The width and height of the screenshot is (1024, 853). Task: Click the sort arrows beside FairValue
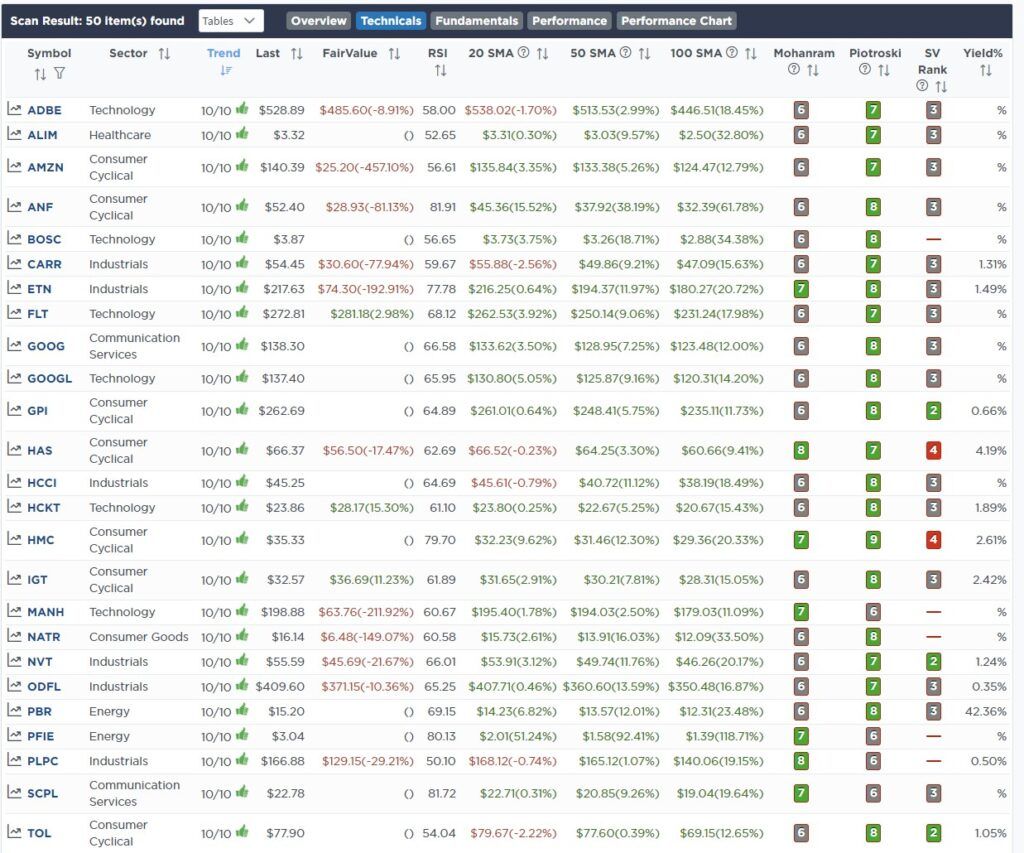click(394, 53)
